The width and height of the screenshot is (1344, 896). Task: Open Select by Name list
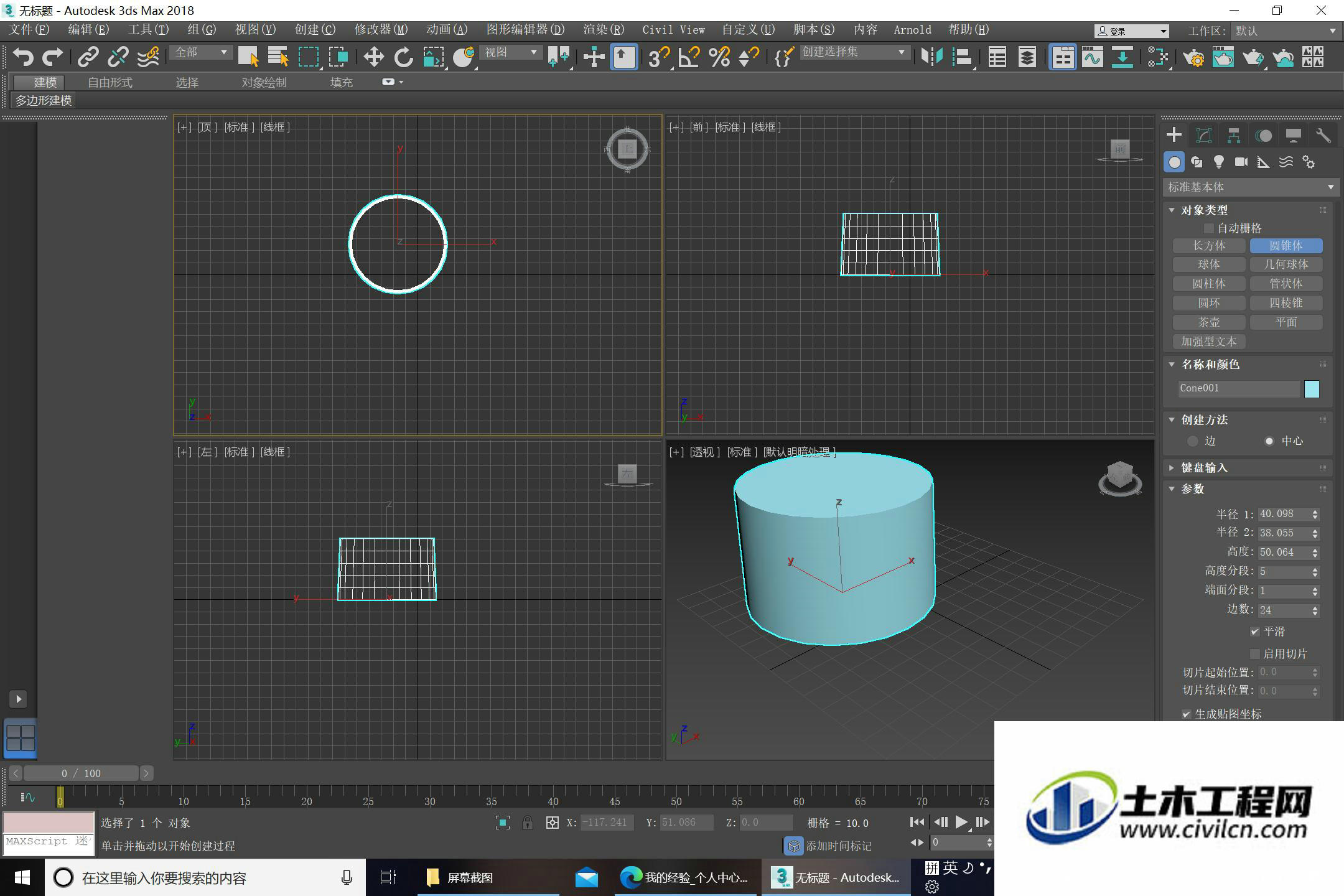pyautogui.click(x=278, y=57)
